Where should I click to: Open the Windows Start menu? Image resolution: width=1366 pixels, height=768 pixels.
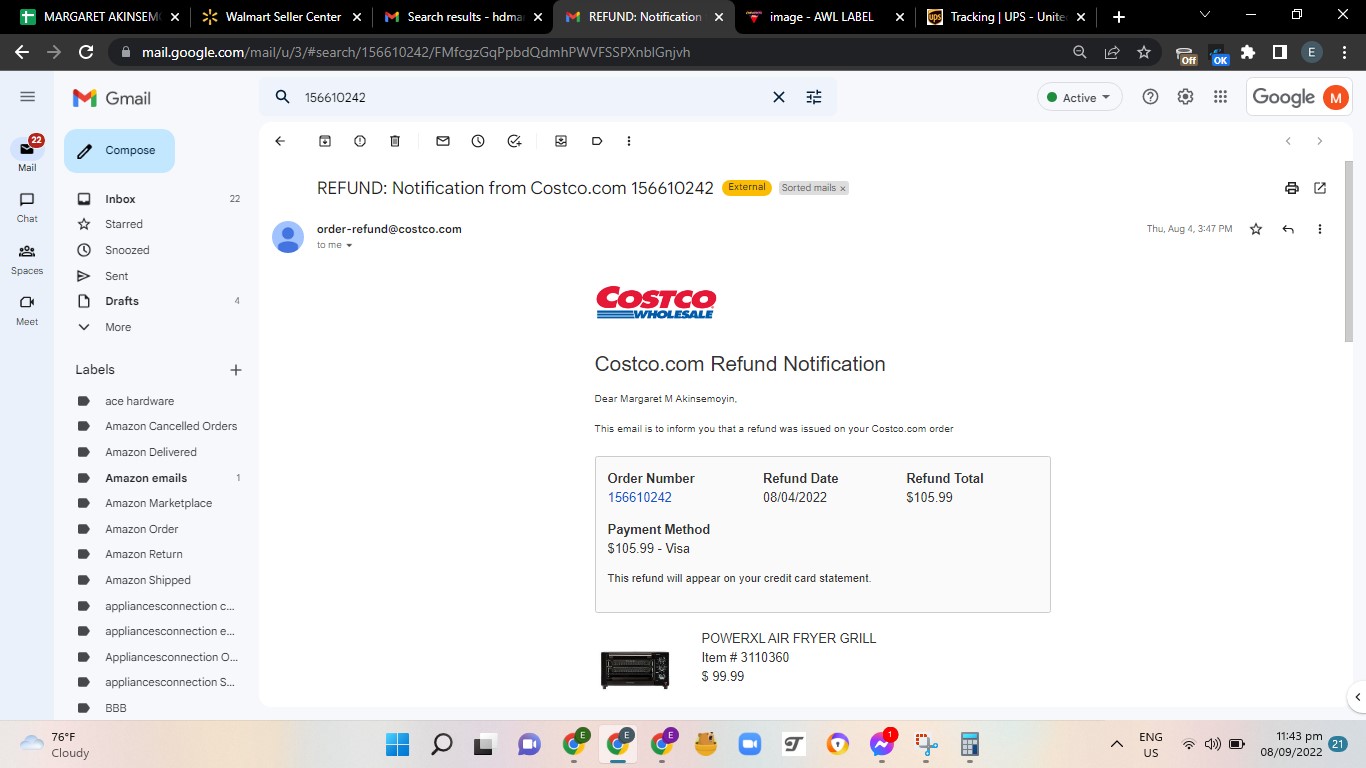pyautogui.click(x=397, y=744)
